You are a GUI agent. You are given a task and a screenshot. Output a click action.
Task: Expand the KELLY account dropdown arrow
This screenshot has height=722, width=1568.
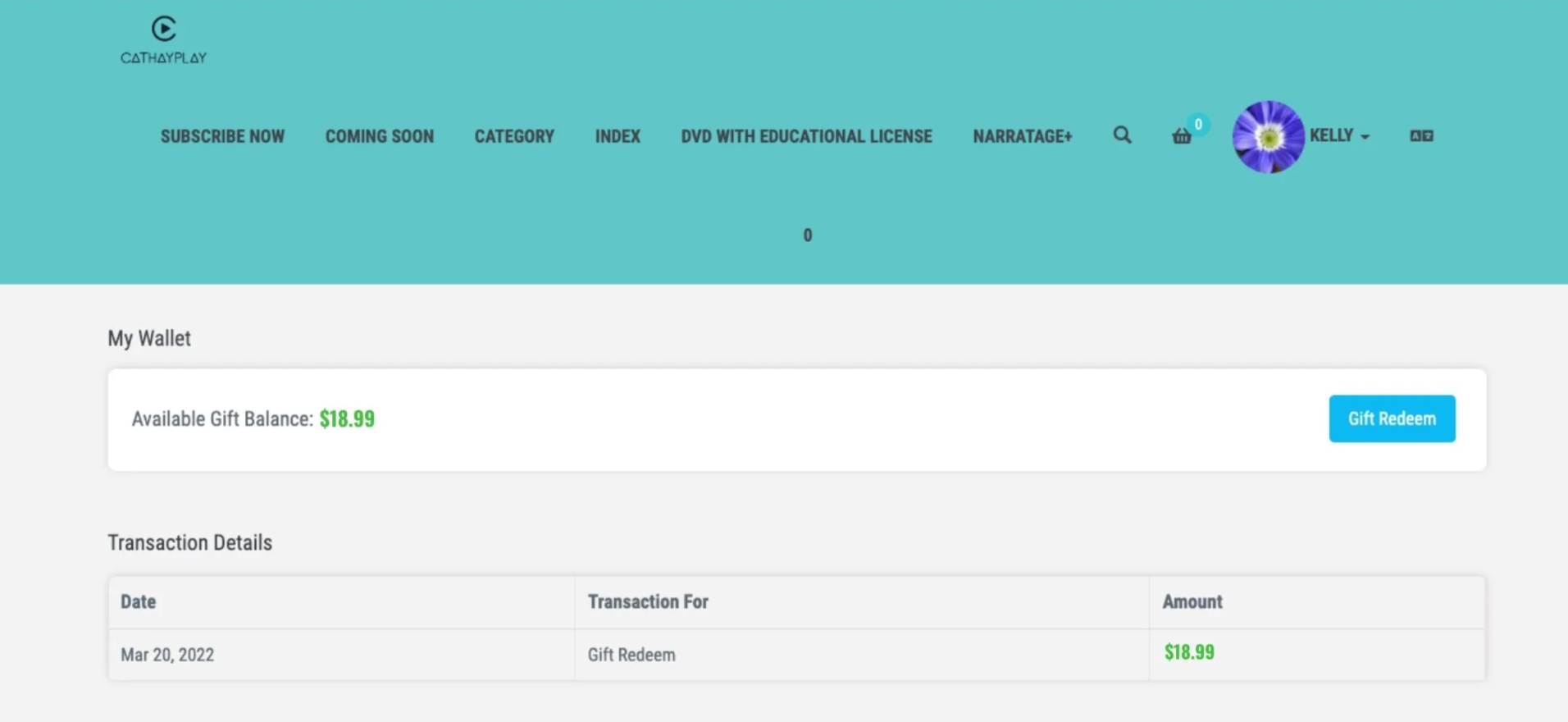pos(1365,137)
